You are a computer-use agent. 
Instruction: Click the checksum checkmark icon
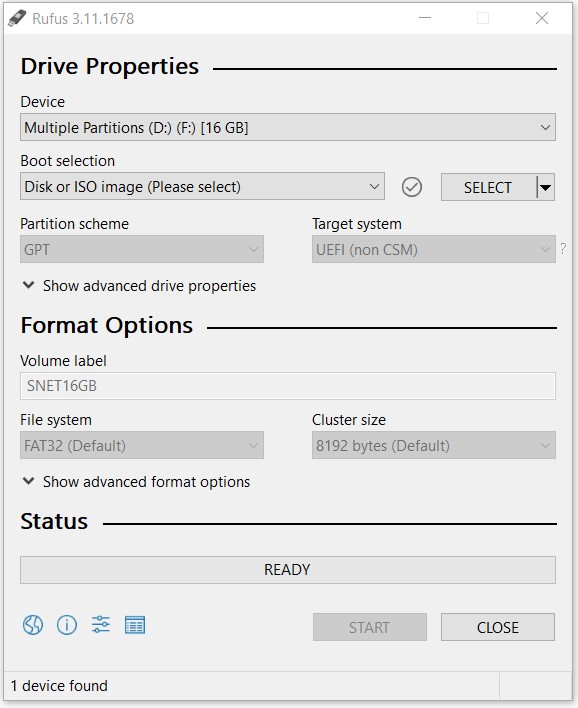coord(412,187)
